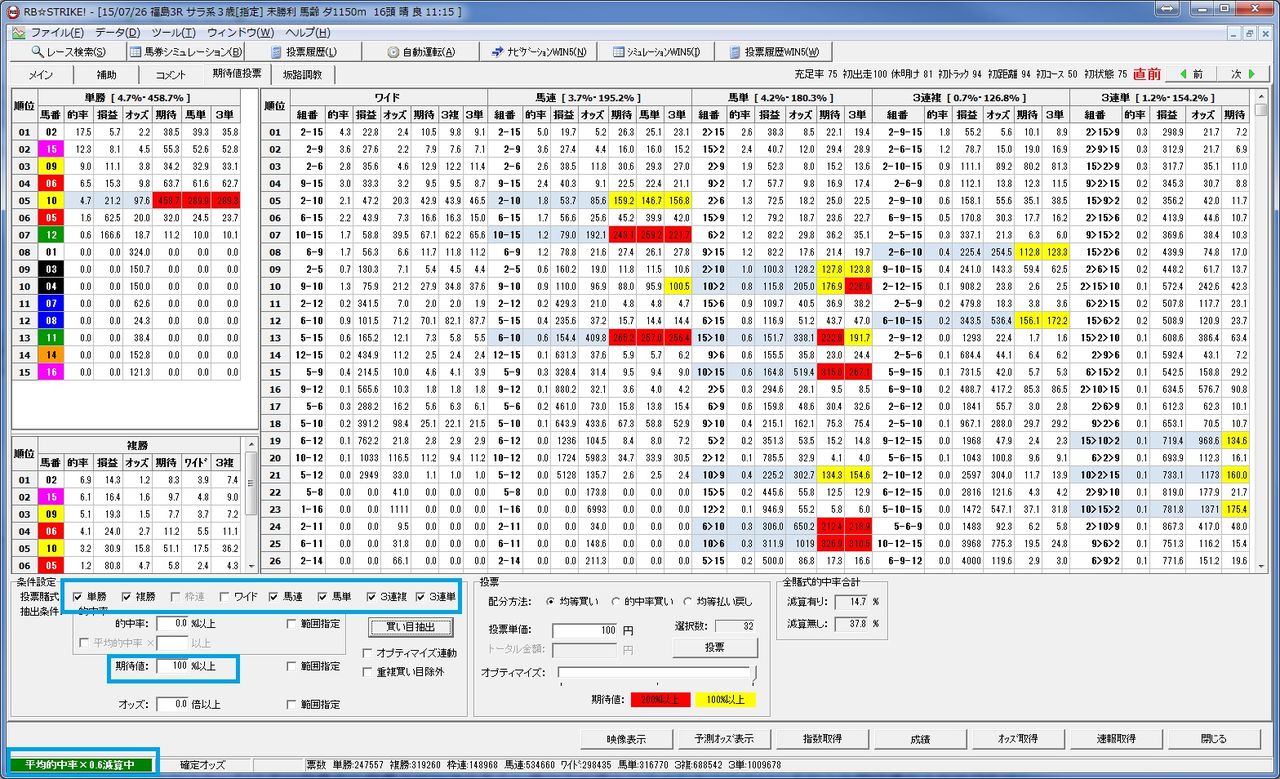Click the 成績 button
1280x779 pixels.
tap(919, 739)
